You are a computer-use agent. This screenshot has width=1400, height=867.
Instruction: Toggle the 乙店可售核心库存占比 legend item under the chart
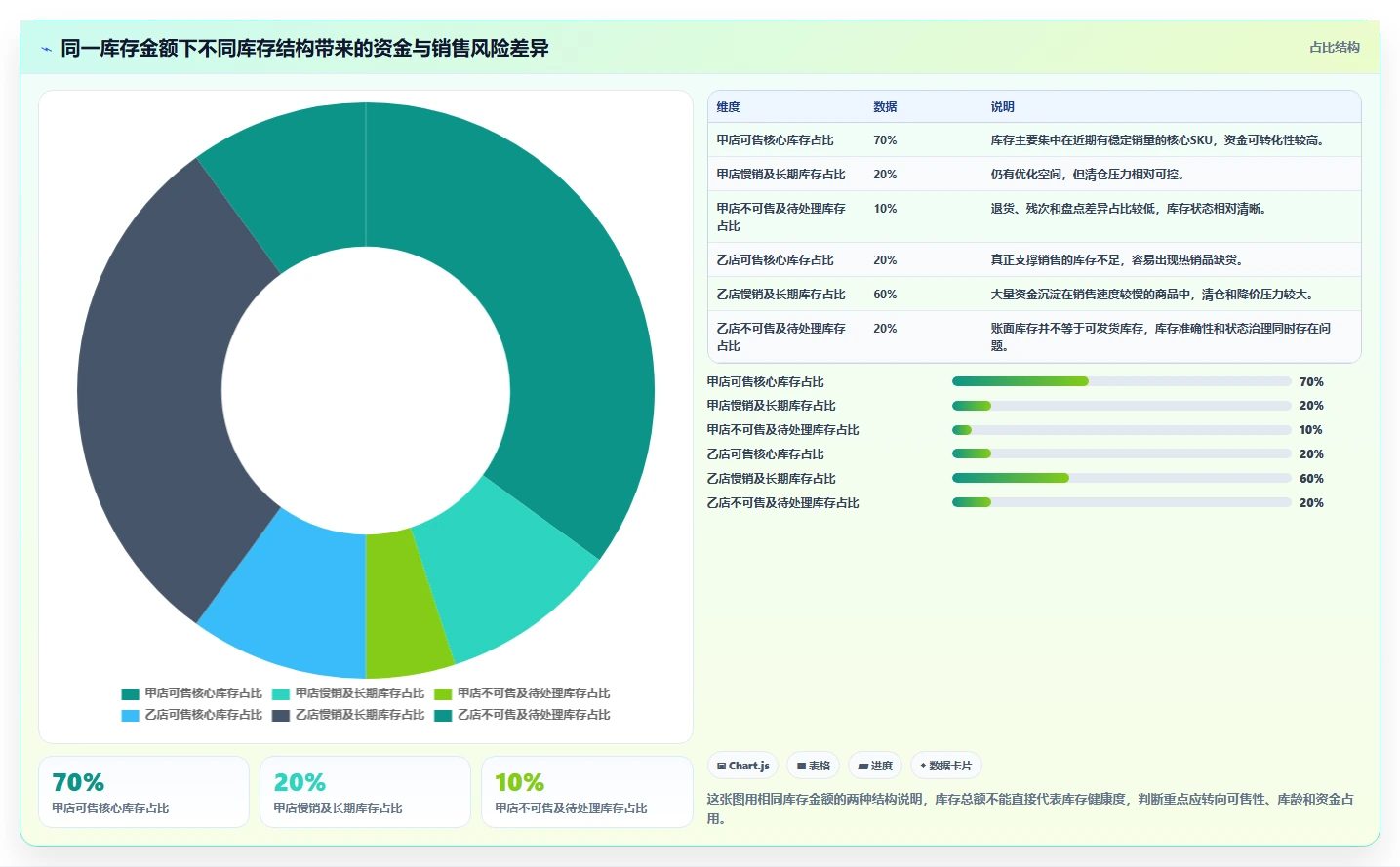click(x=192, y=715)
